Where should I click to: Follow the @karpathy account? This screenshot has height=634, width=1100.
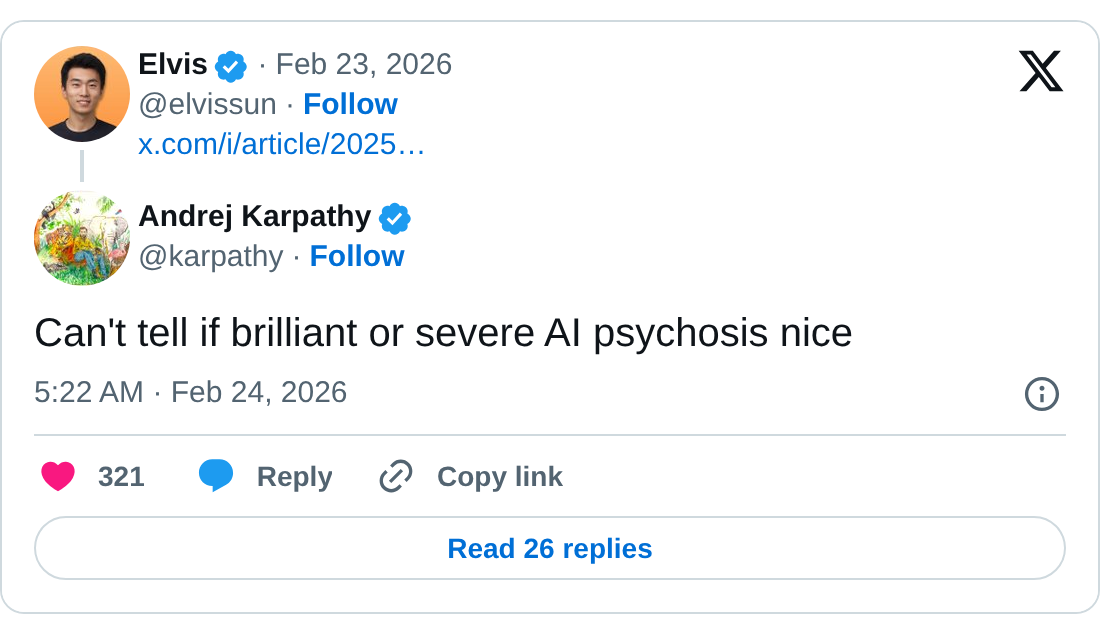click(x=357, y=256)
